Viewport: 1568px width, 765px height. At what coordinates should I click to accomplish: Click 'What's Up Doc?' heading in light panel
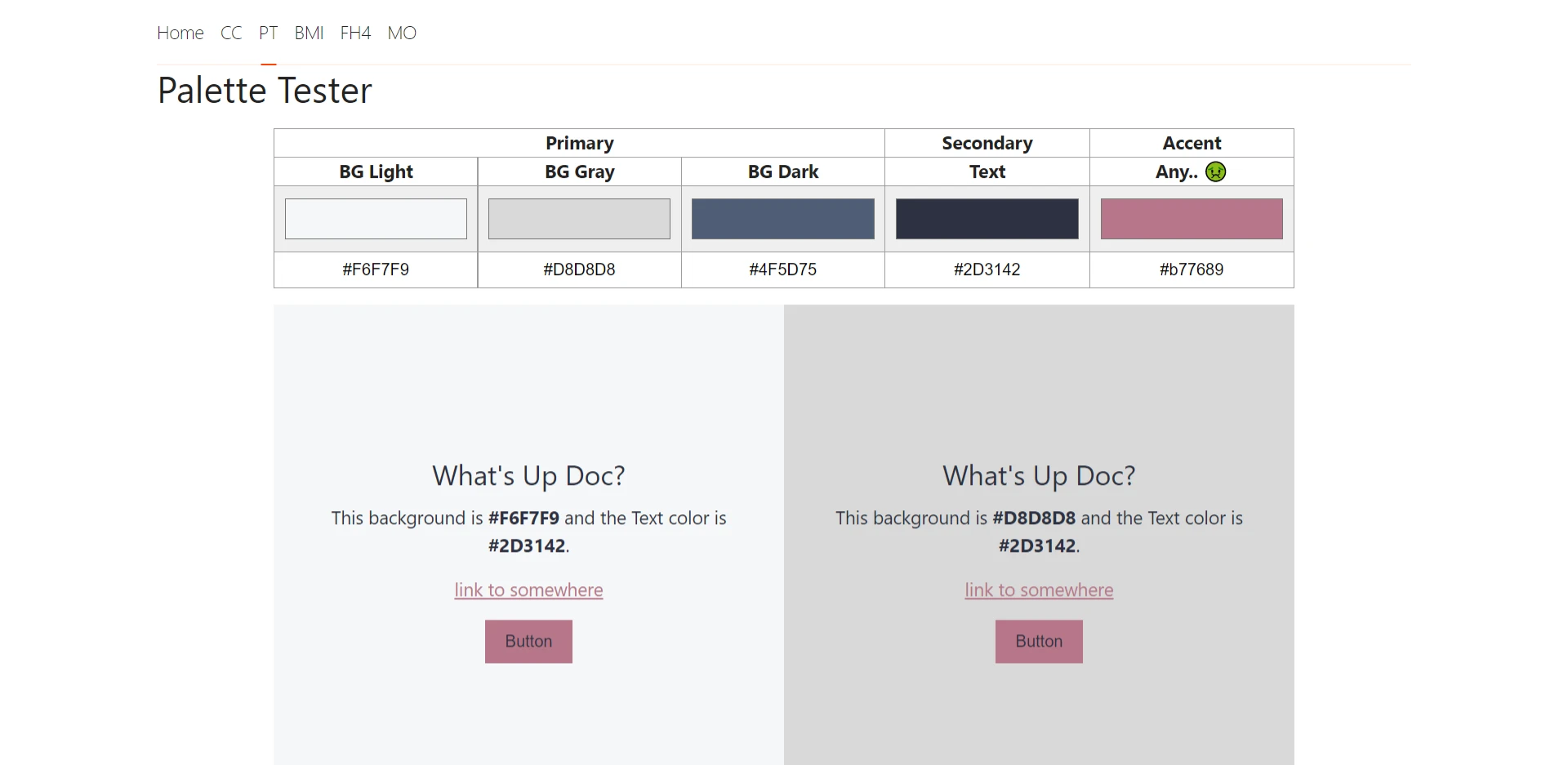(x=528, y=475)
